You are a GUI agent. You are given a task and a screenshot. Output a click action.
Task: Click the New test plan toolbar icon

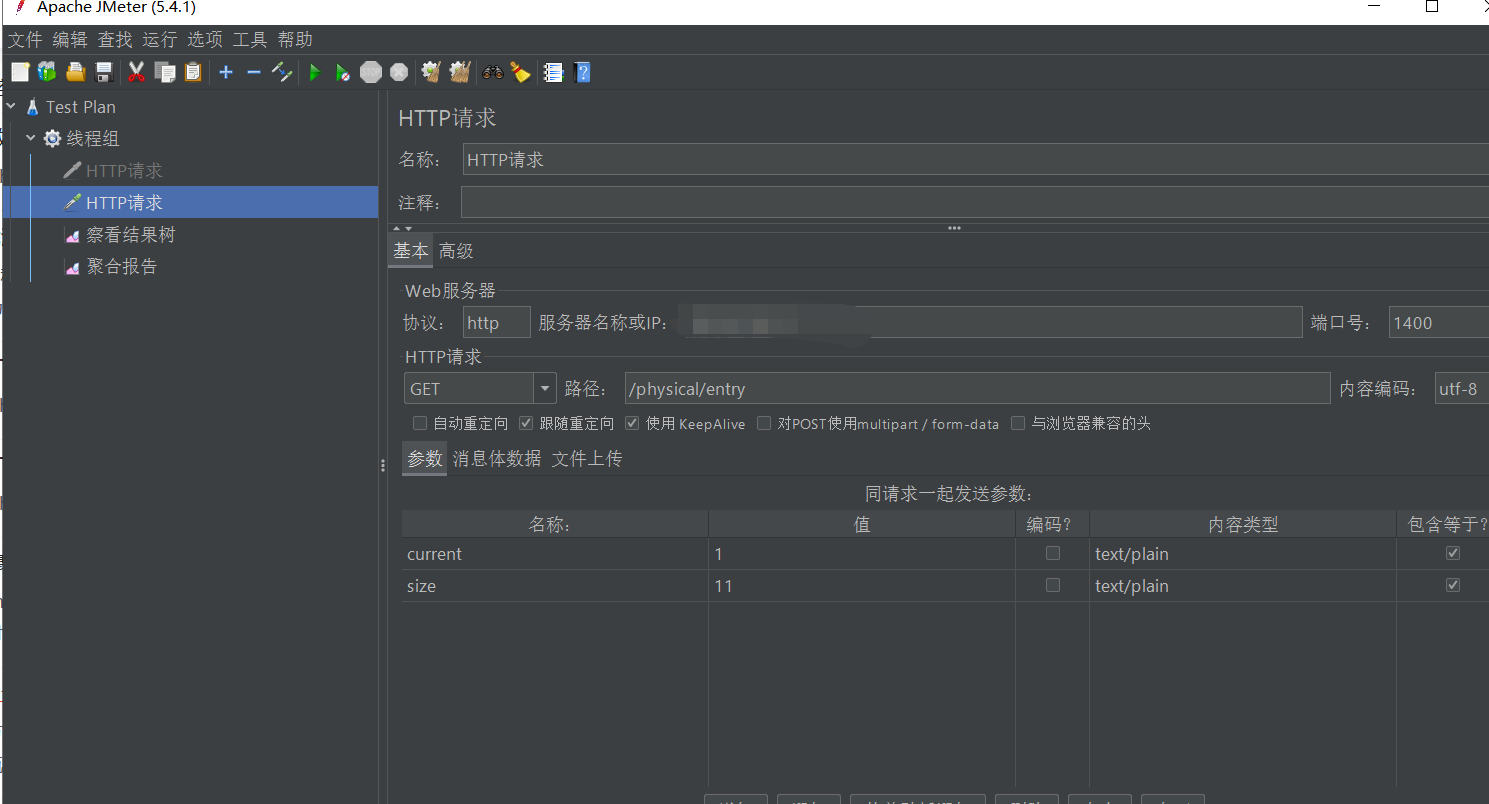20,72
